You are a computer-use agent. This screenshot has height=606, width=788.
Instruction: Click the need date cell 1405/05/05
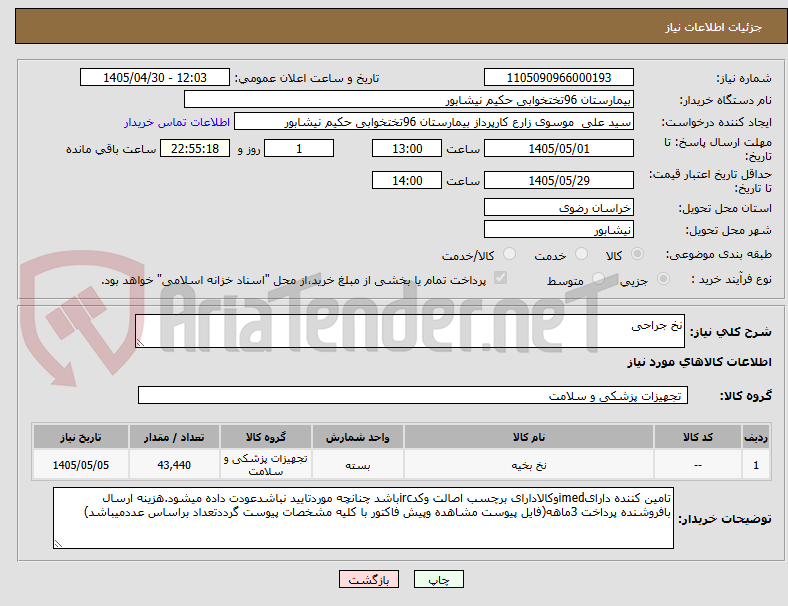coord(80,465)
